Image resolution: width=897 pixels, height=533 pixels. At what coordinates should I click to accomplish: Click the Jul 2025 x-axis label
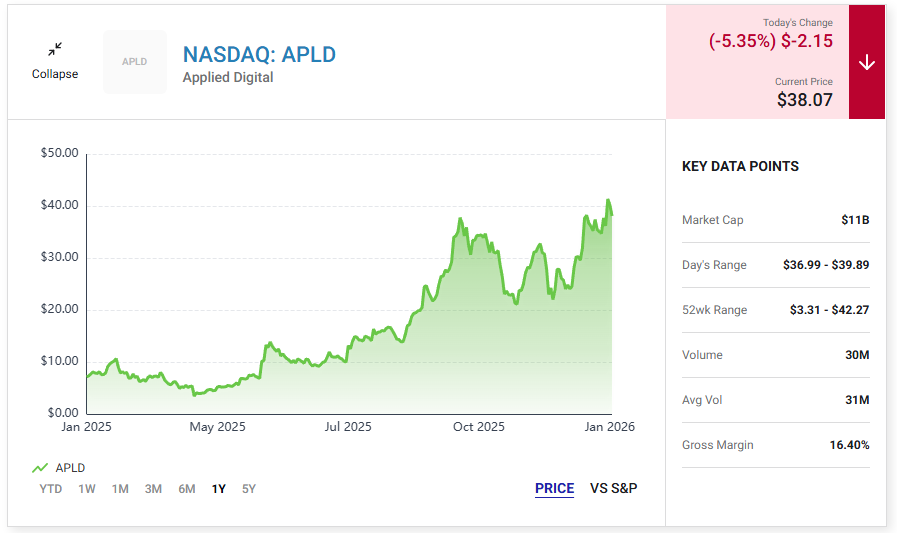[x=348, y=427]
